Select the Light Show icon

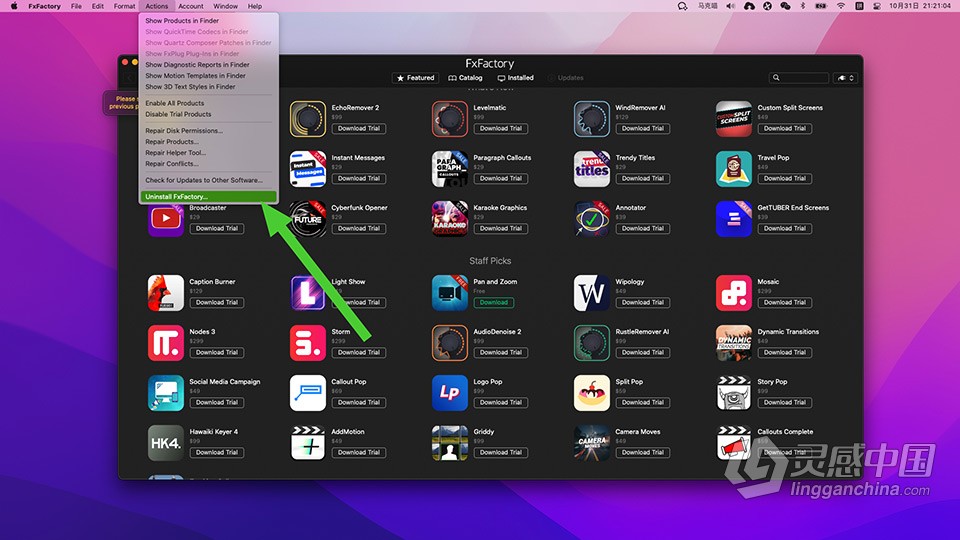pos(307,293)
